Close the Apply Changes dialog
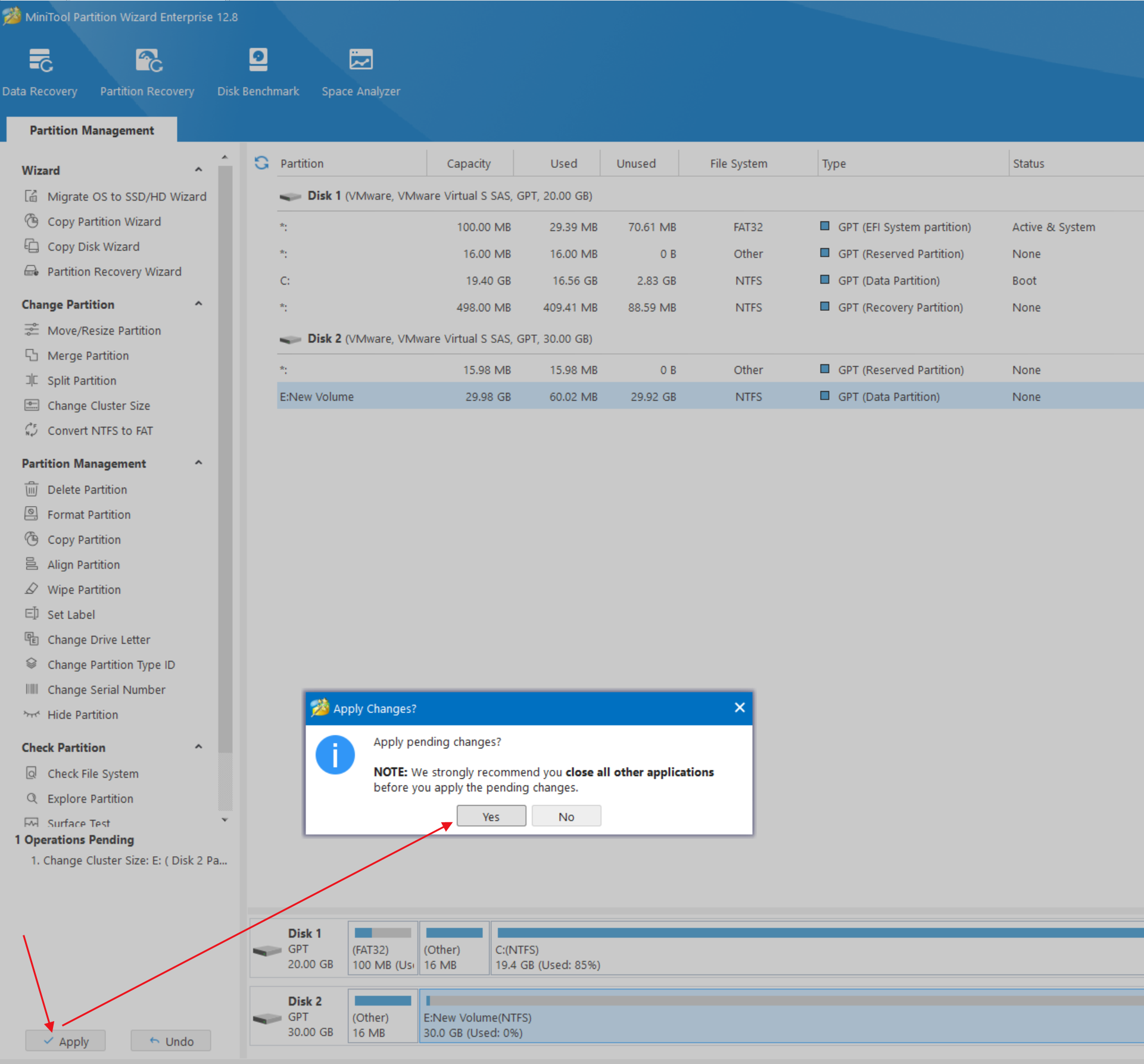This screenshot has height=1064, width=1144. click(x=740, y=707)
